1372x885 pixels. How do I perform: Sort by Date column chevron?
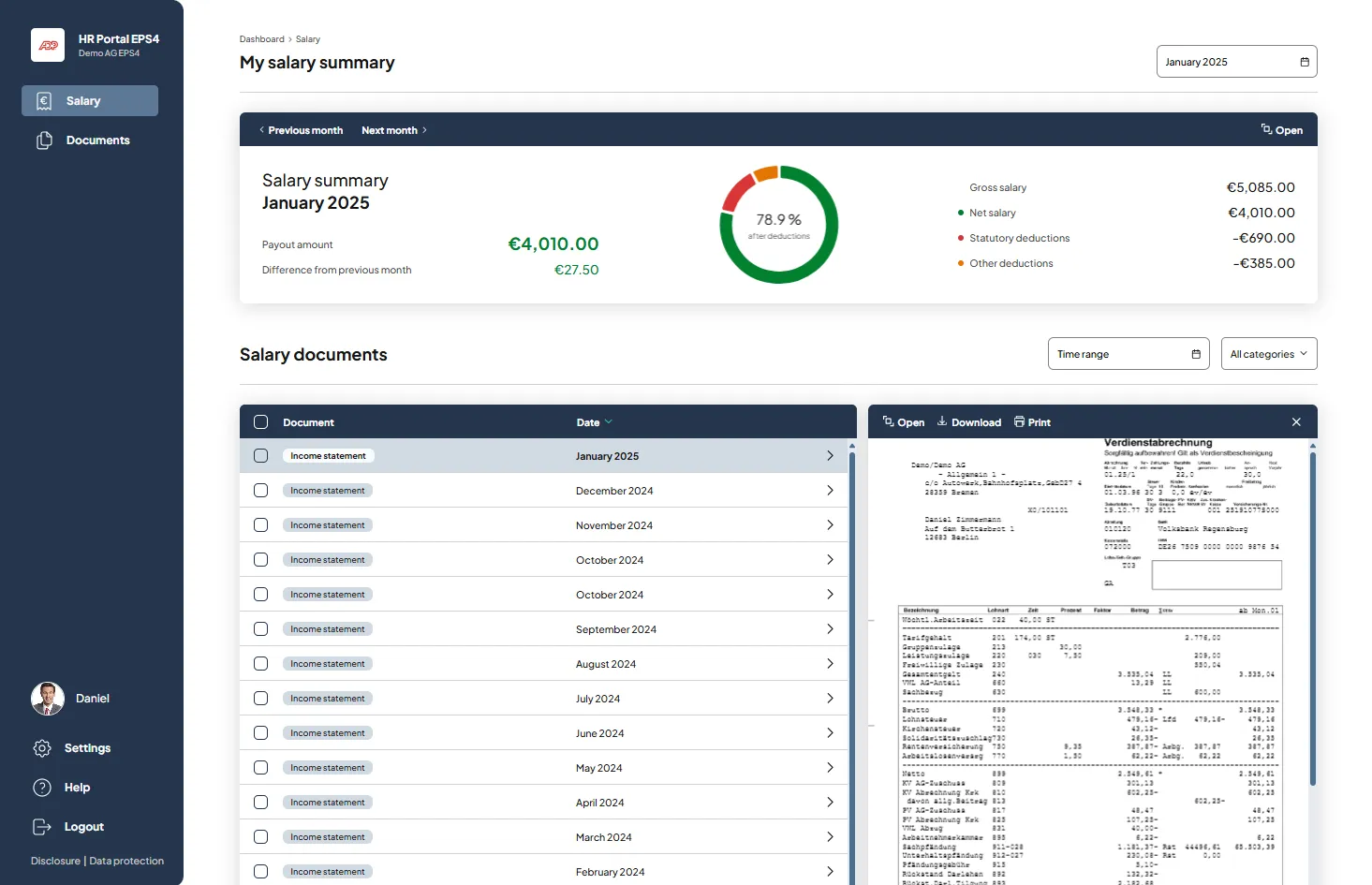tap(609, 422)
